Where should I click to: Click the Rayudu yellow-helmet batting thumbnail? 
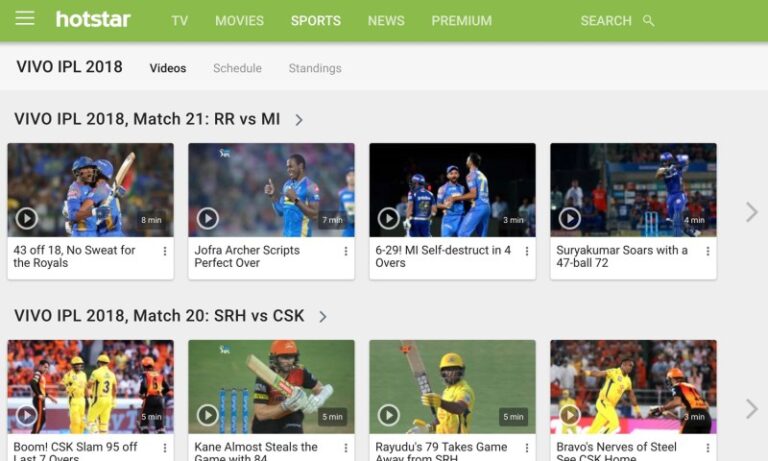point(452,385)
